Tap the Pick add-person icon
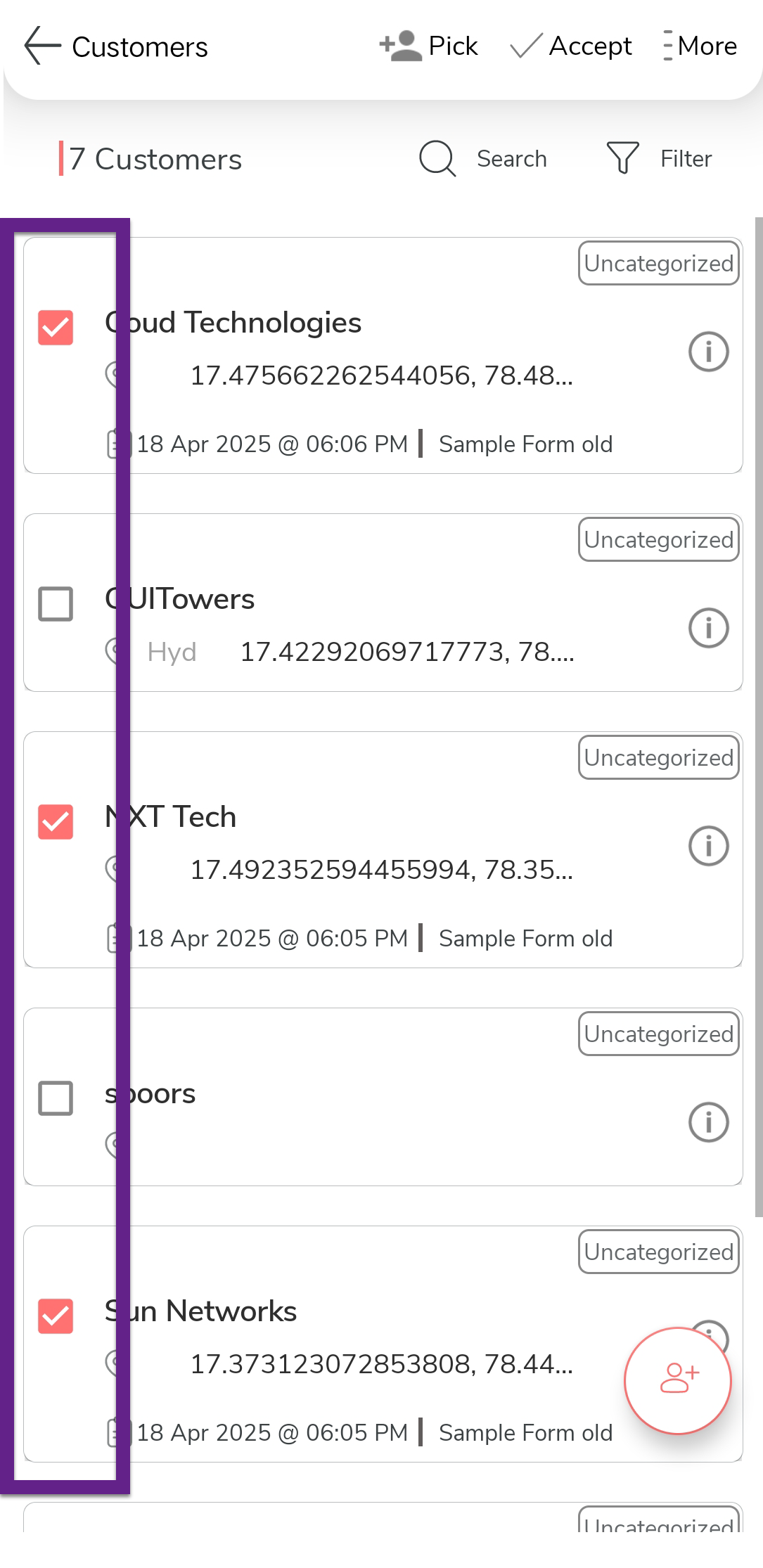 point(400,46)
